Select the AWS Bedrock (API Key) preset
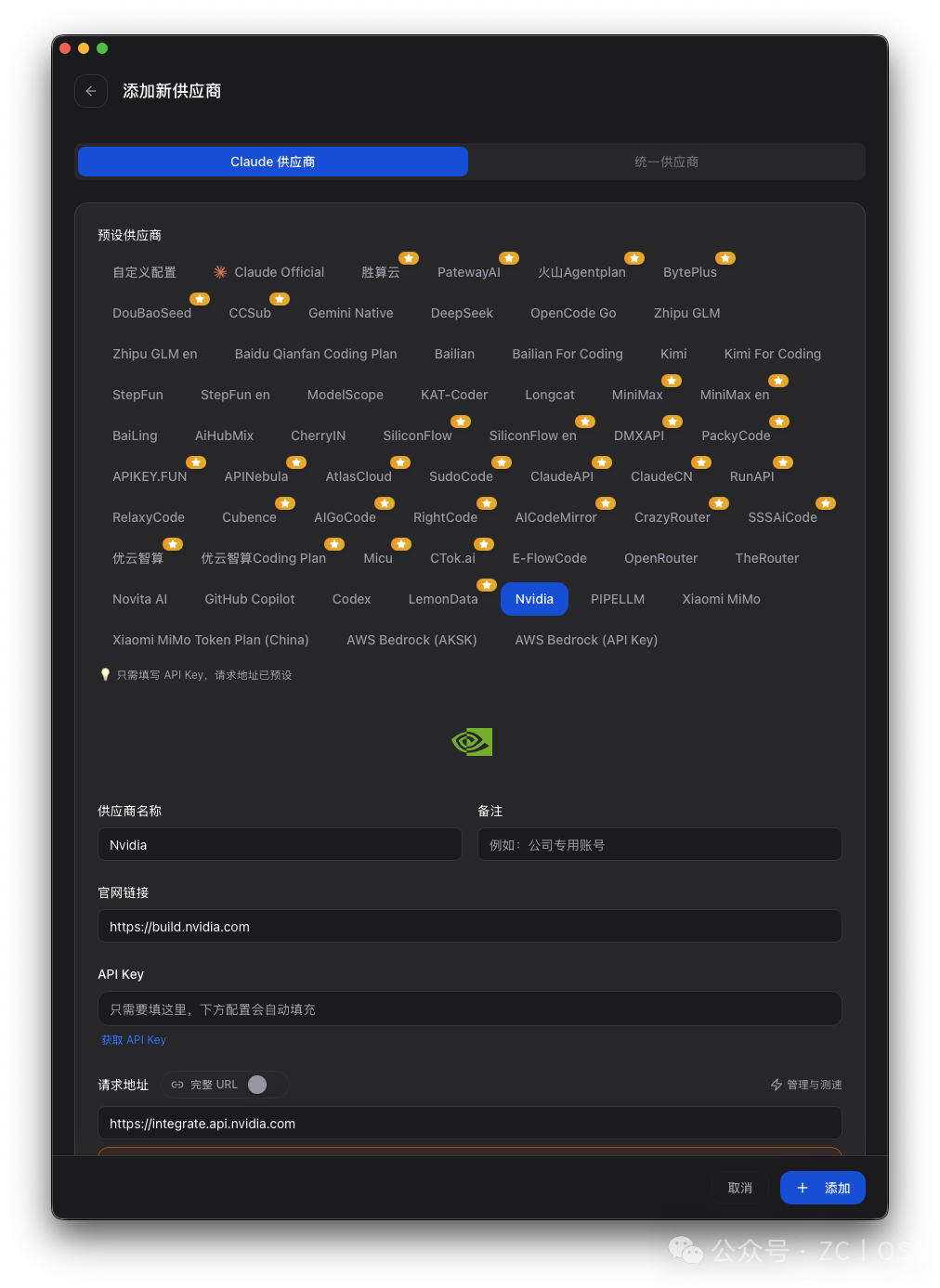Viewport: 940px width, 1288px height. point(586,640)
